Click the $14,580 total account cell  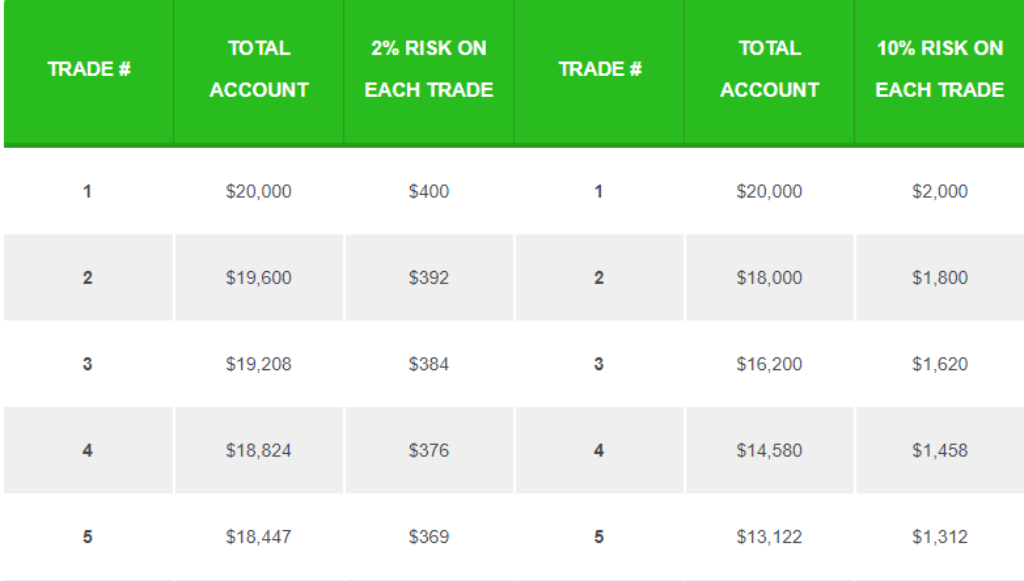[769, 450]
